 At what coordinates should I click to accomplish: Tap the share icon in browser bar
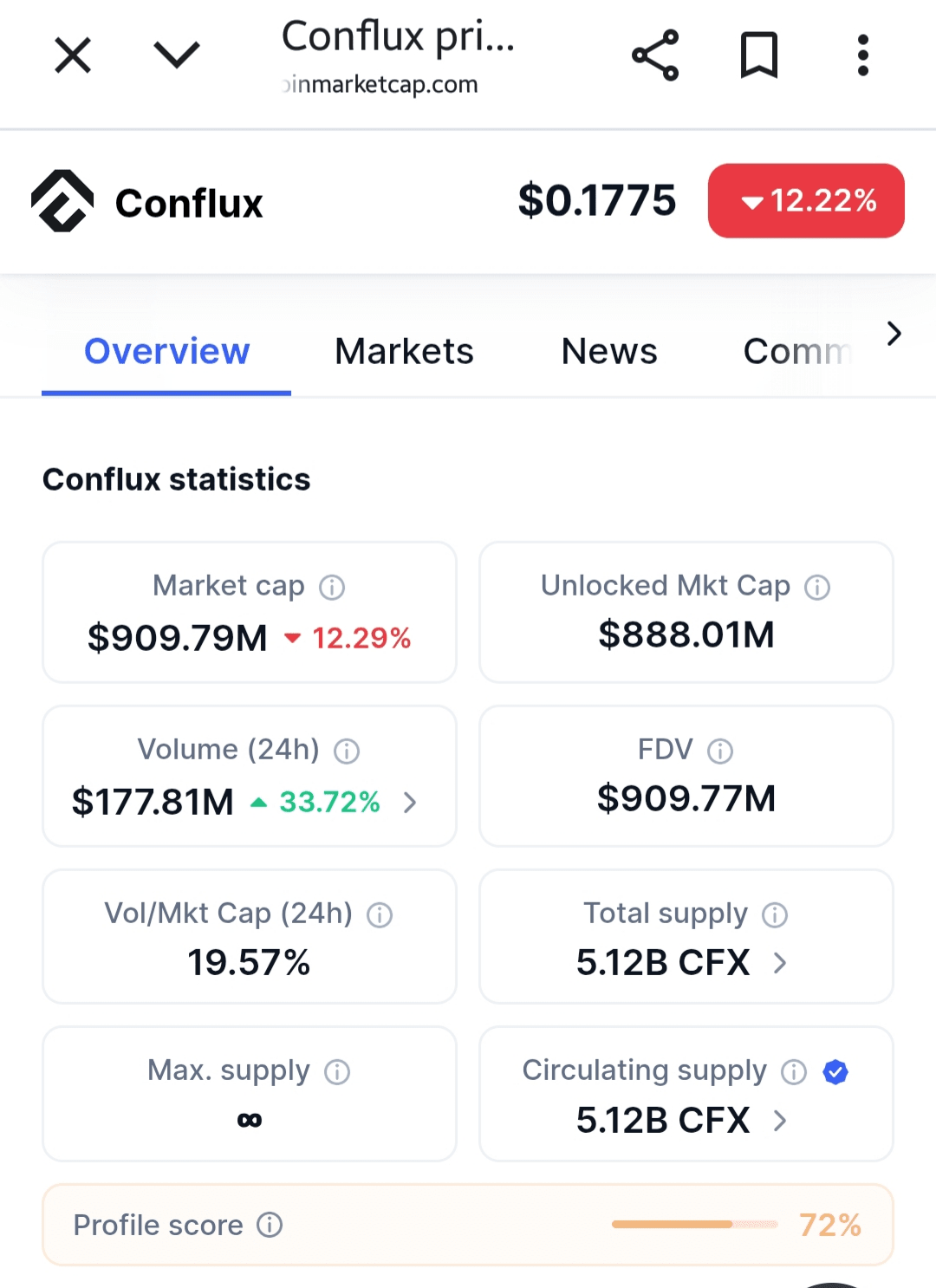(x=655, y=55)
